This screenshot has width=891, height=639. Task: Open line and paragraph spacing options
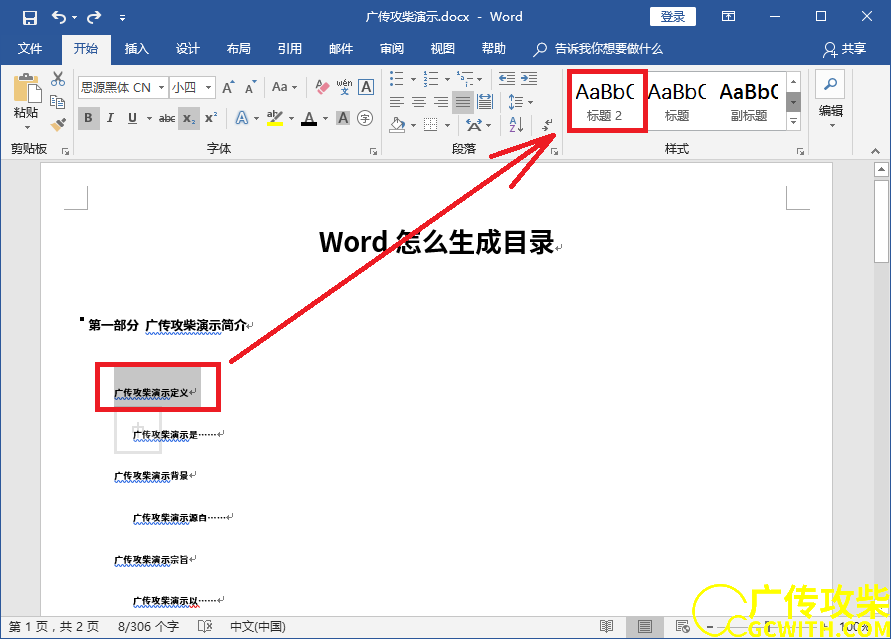coord(515,102)
